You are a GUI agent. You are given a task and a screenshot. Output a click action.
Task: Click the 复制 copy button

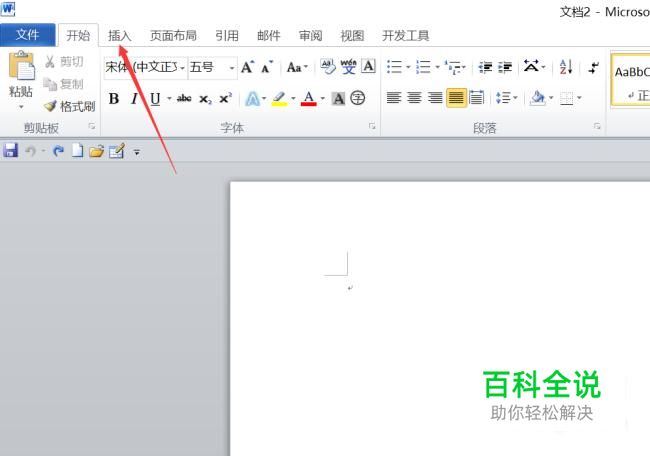[63, 84]
